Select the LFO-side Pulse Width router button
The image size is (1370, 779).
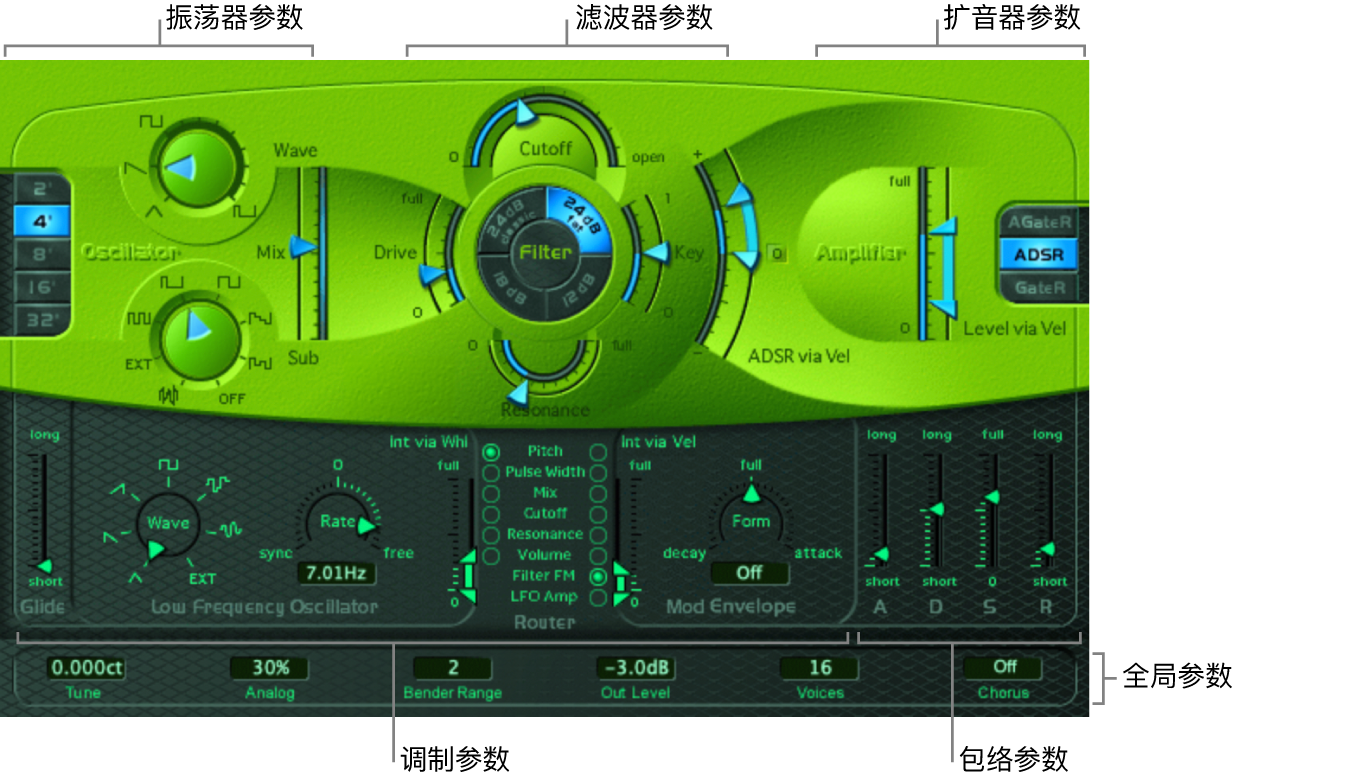491,472
